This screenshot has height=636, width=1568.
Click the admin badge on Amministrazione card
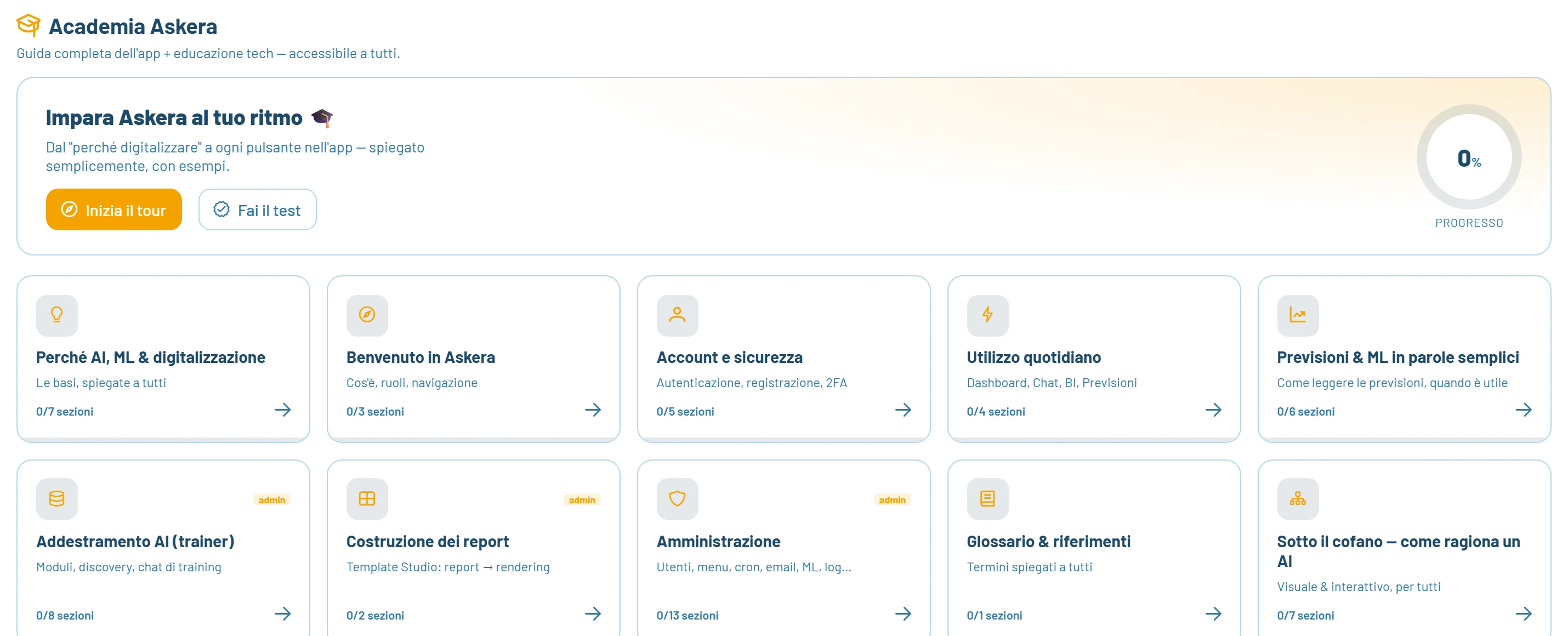[893, 500]
